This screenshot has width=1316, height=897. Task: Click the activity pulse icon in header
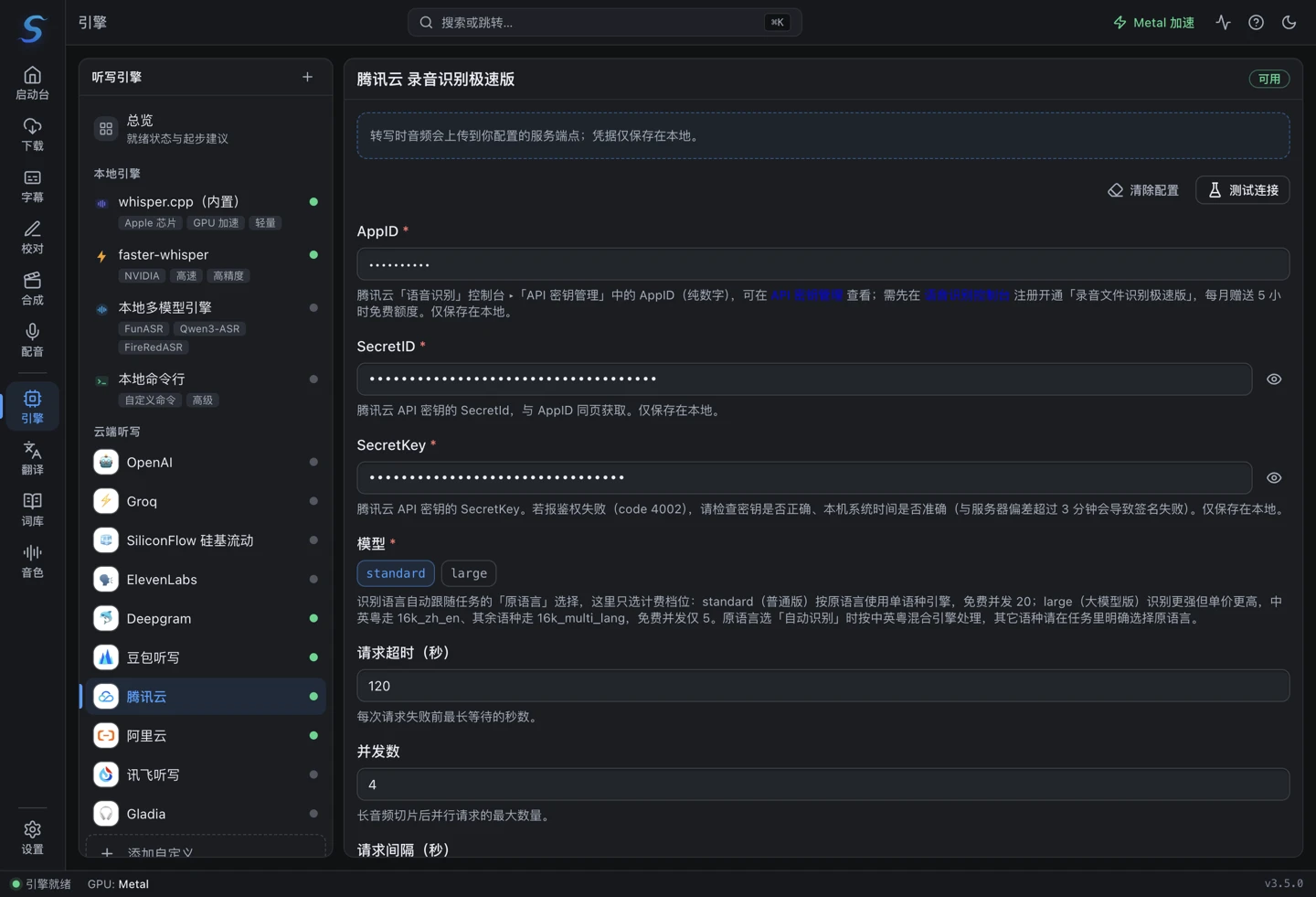1223,23
